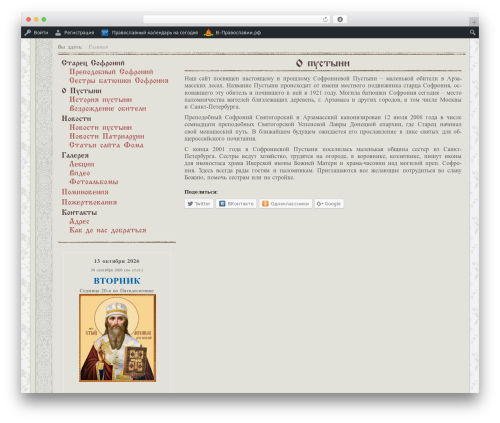This screenshot has height=423, width=500.
Task: Click the Odnoklassniki logo icon
Action: coord(265,204)
